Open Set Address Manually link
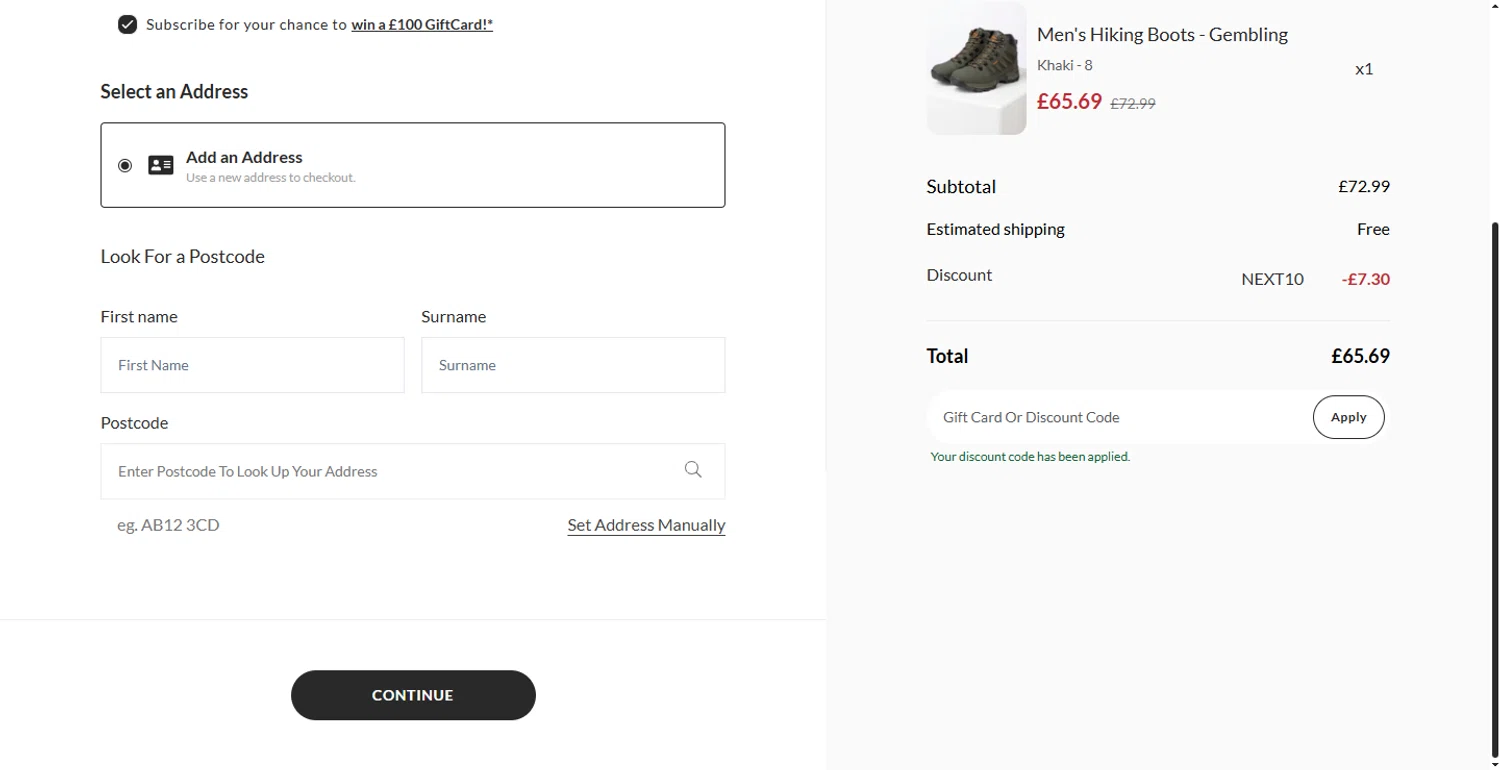 [x=646, y=525]
